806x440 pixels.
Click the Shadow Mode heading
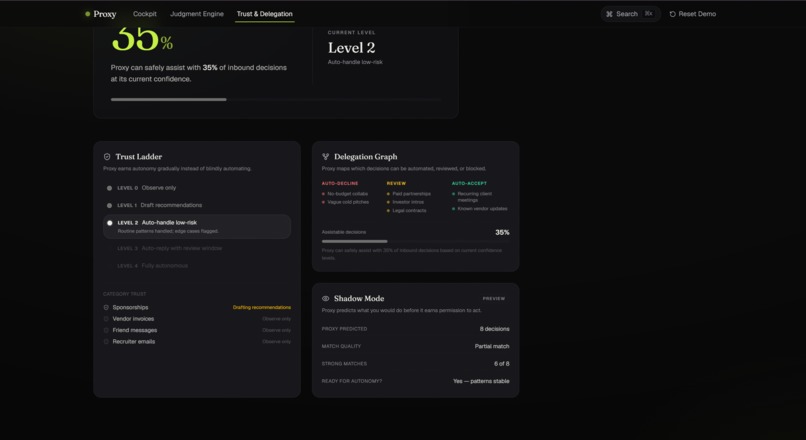click(x=359, y=299)
